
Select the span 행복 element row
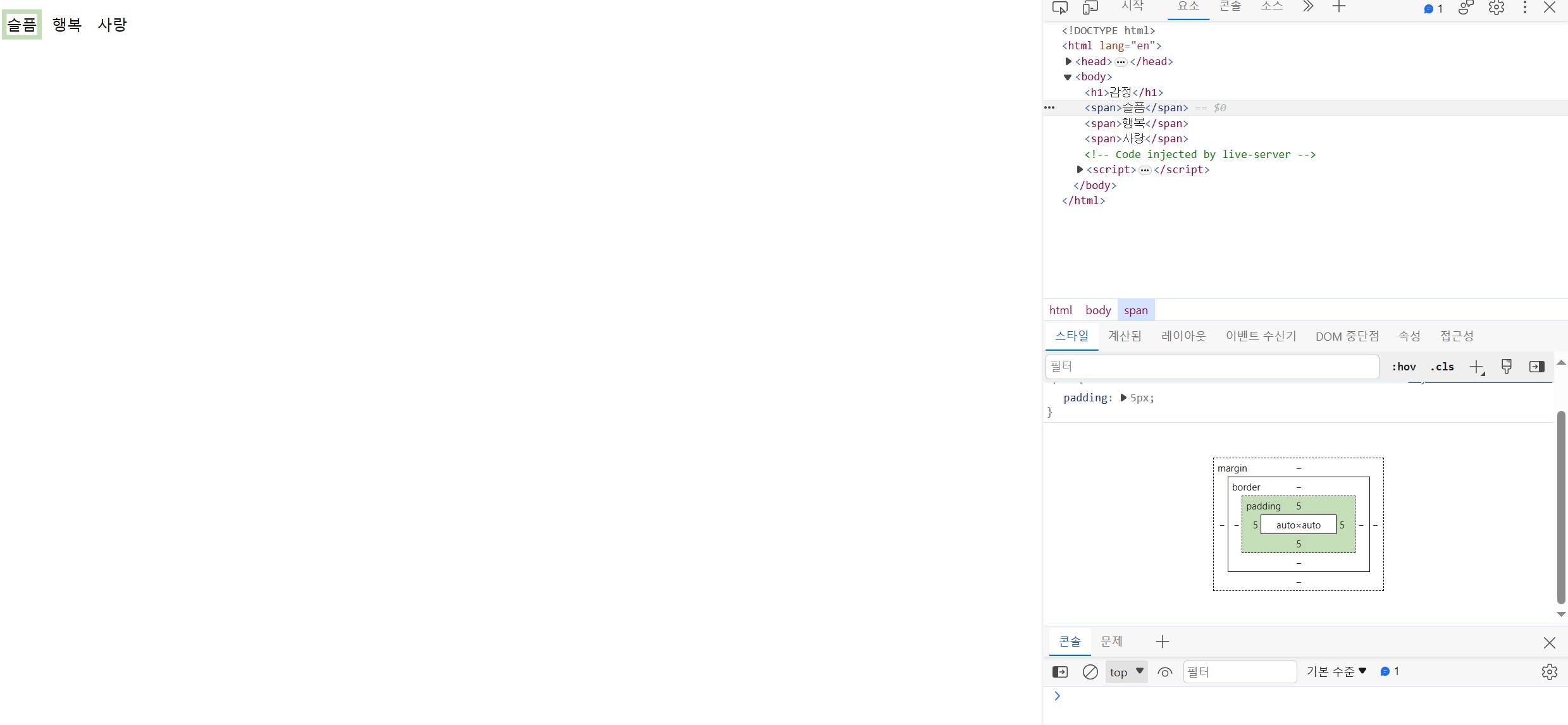1137,123
